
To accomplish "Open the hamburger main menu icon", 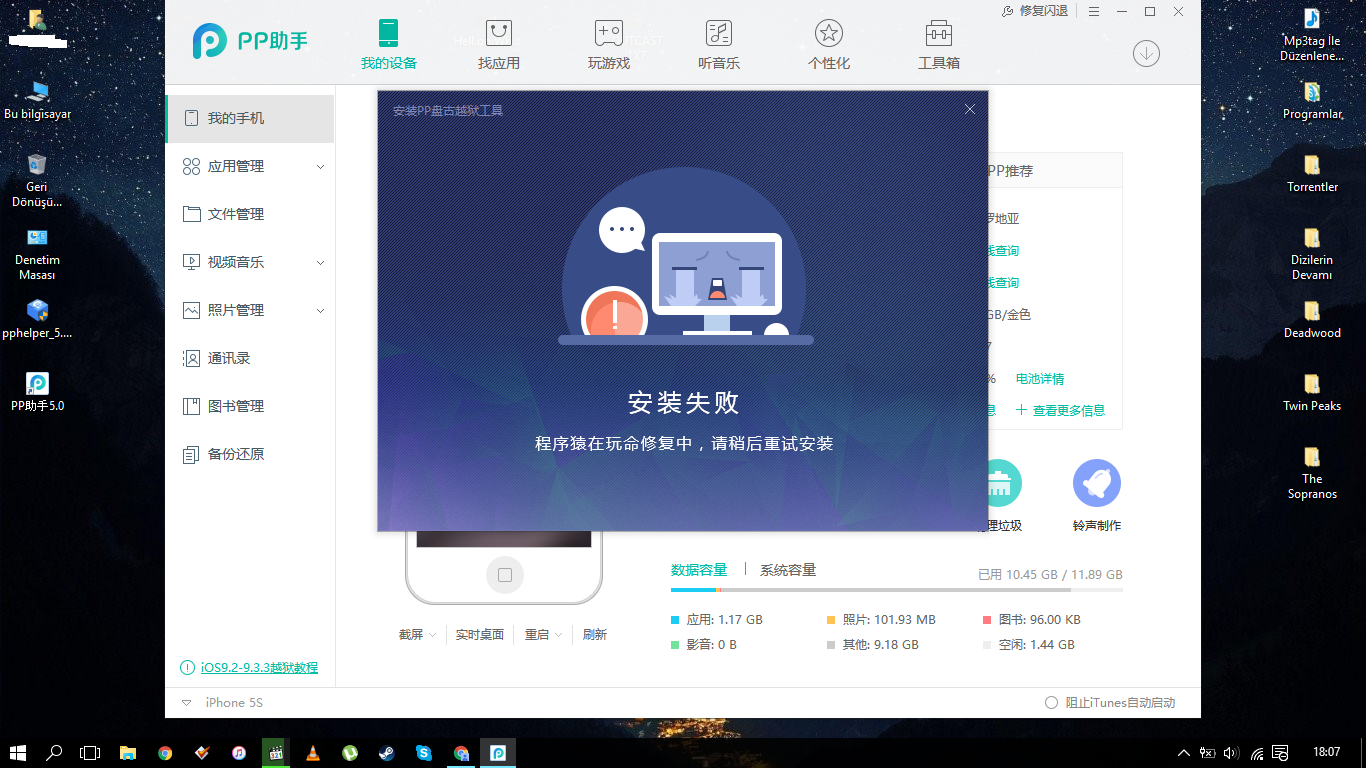I will pos(1094,11).
